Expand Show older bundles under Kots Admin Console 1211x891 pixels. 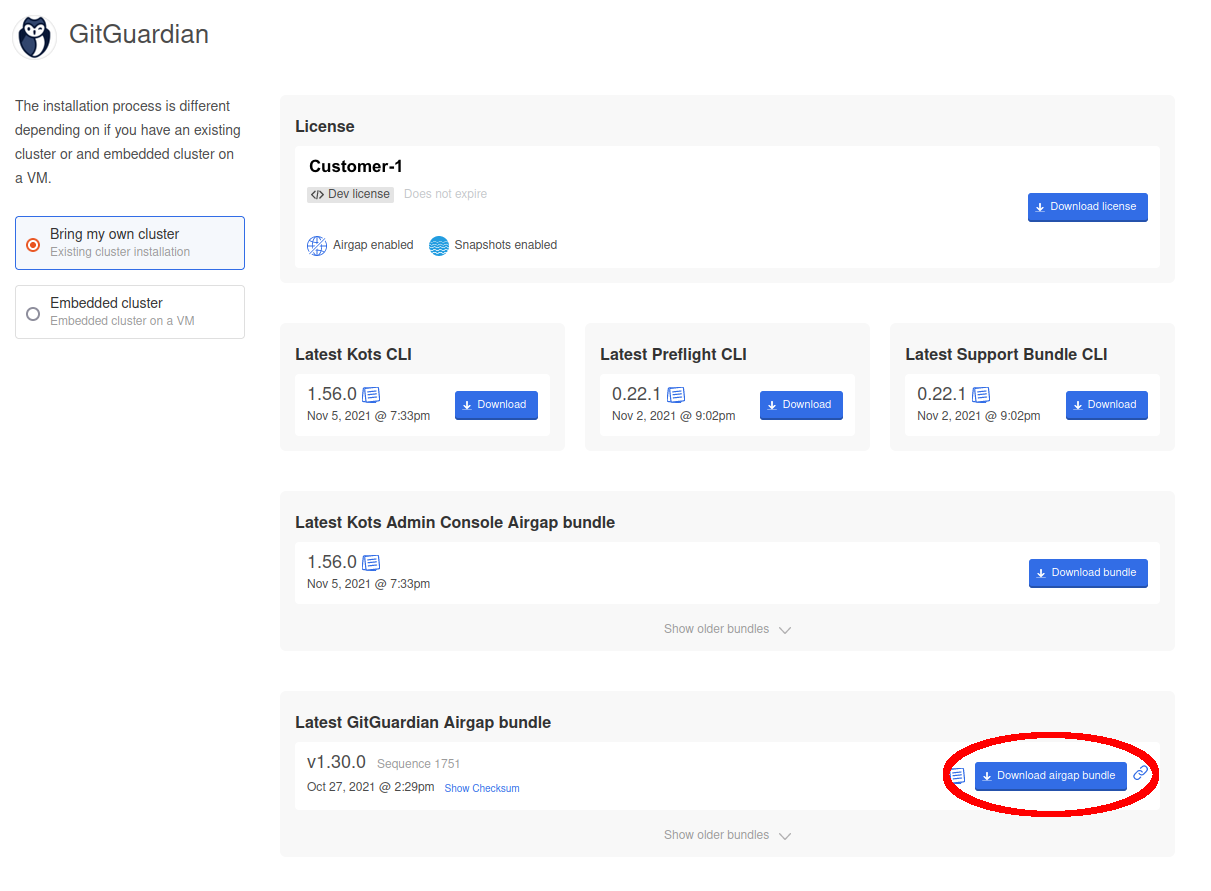pos(727,629)
